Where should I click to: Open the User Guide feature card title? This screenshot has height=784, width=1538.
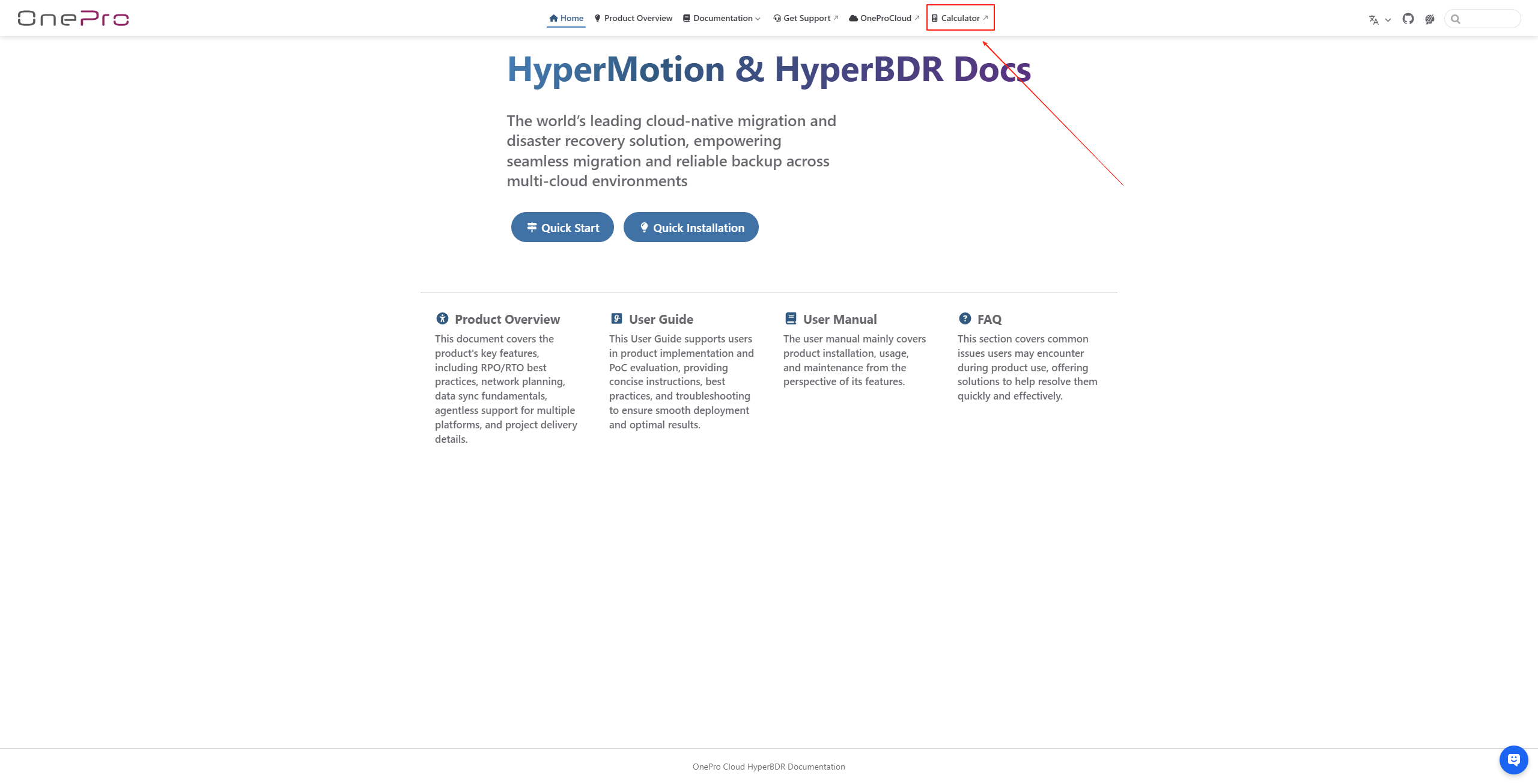661,319
